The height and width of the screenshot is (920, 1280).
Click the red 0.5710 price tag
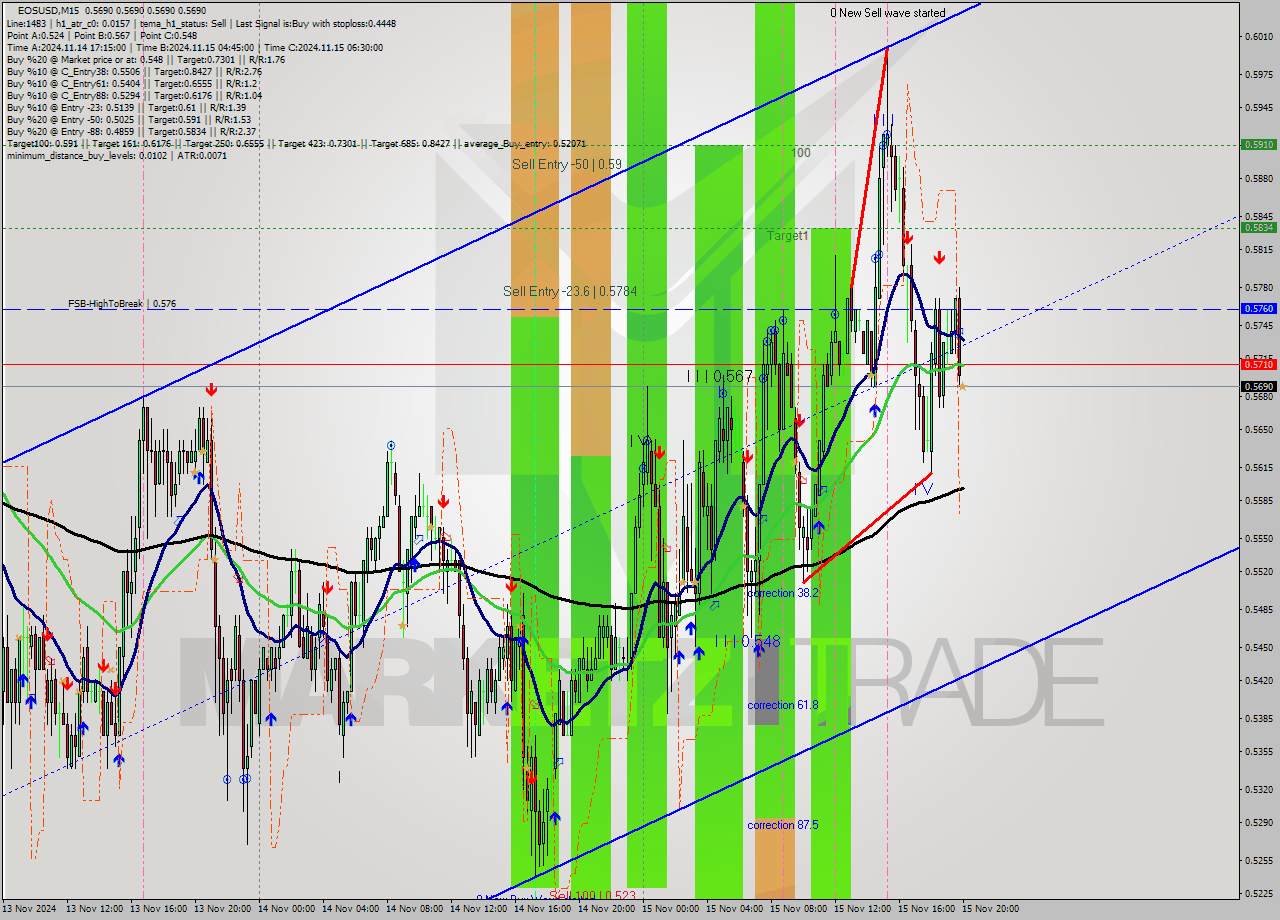[x=1258, y=364]
